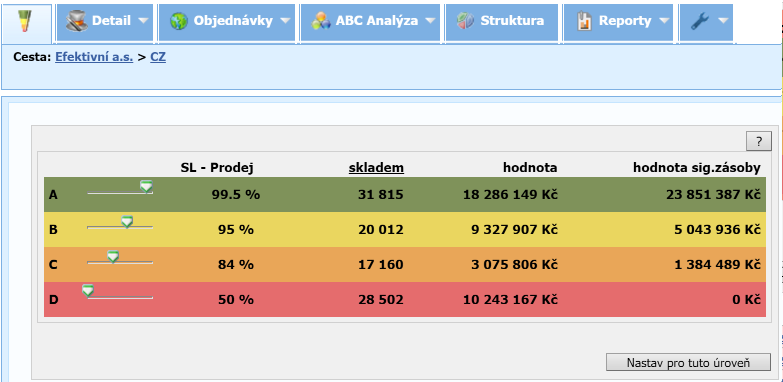This screenshot has height=382, width=783.
Task: Click the category C service level slider handle
Action: (113, 257)
